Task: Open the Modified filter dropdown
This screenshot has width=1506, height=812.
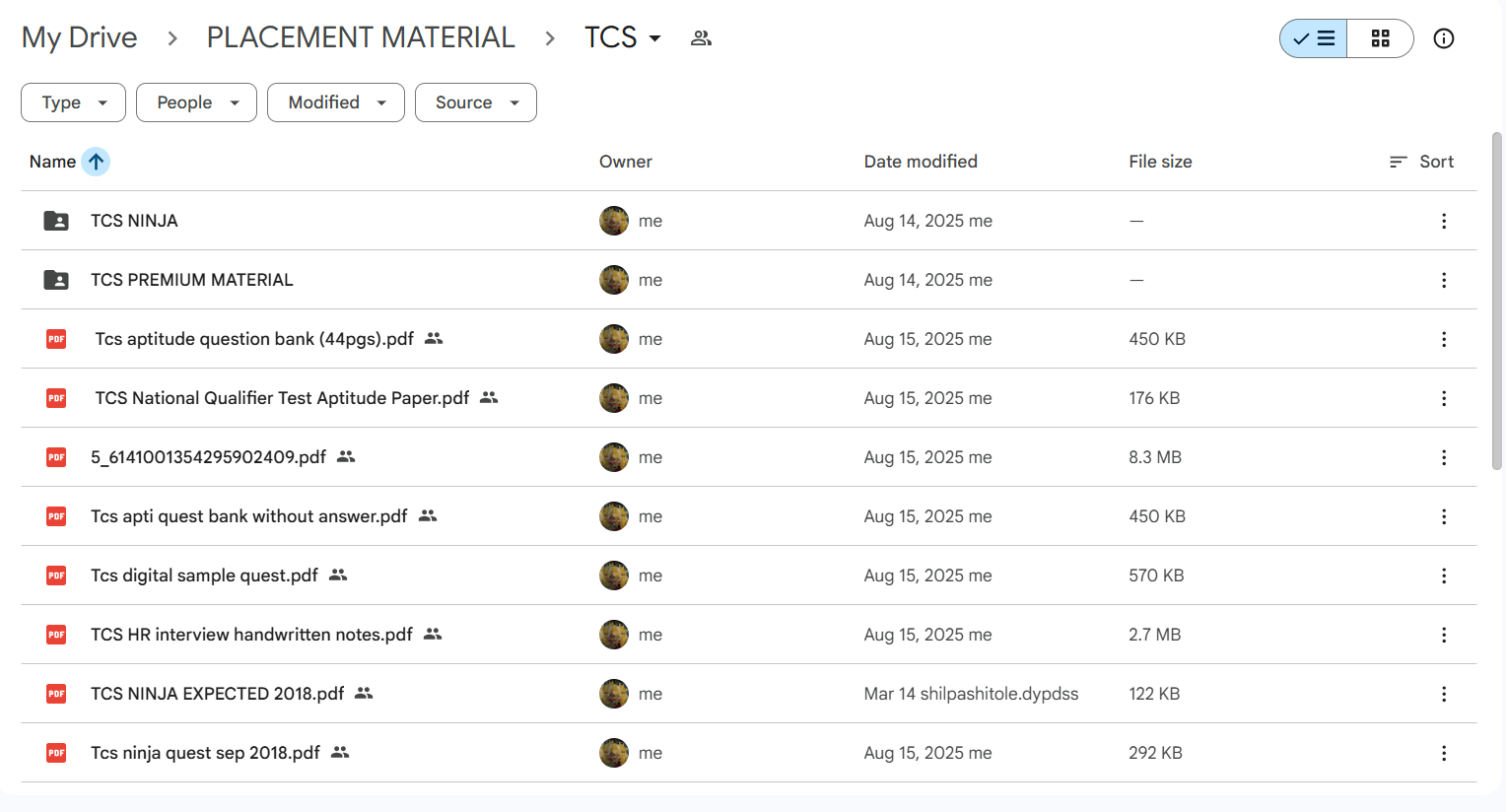Action: pos(336,102)
